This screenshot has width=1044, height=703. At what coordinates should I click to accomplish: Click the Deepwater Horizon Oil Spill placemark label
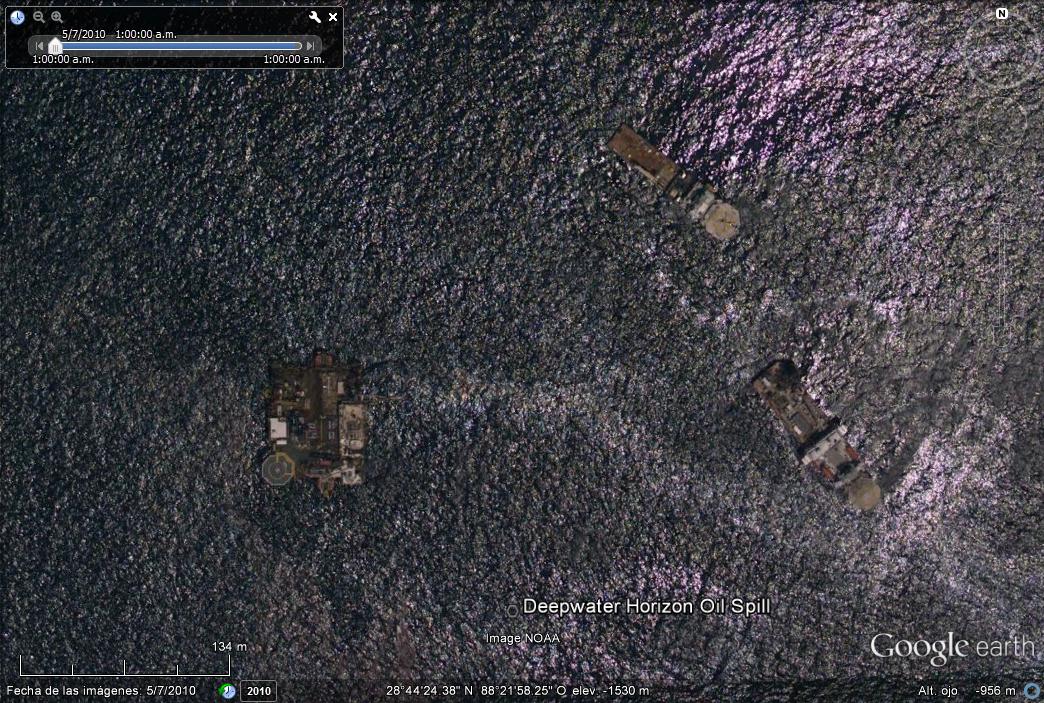(646, 607)
